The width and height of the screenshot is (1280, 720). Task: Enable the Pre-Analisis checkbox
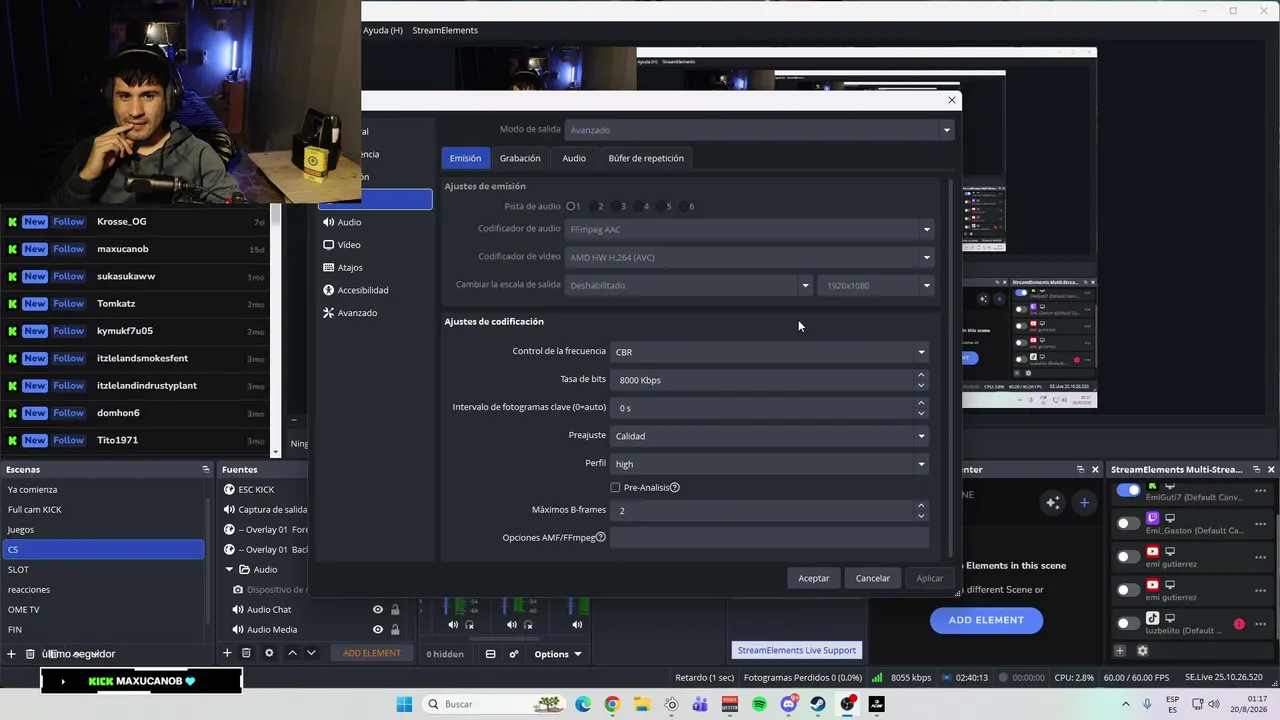tap(615, 488)
